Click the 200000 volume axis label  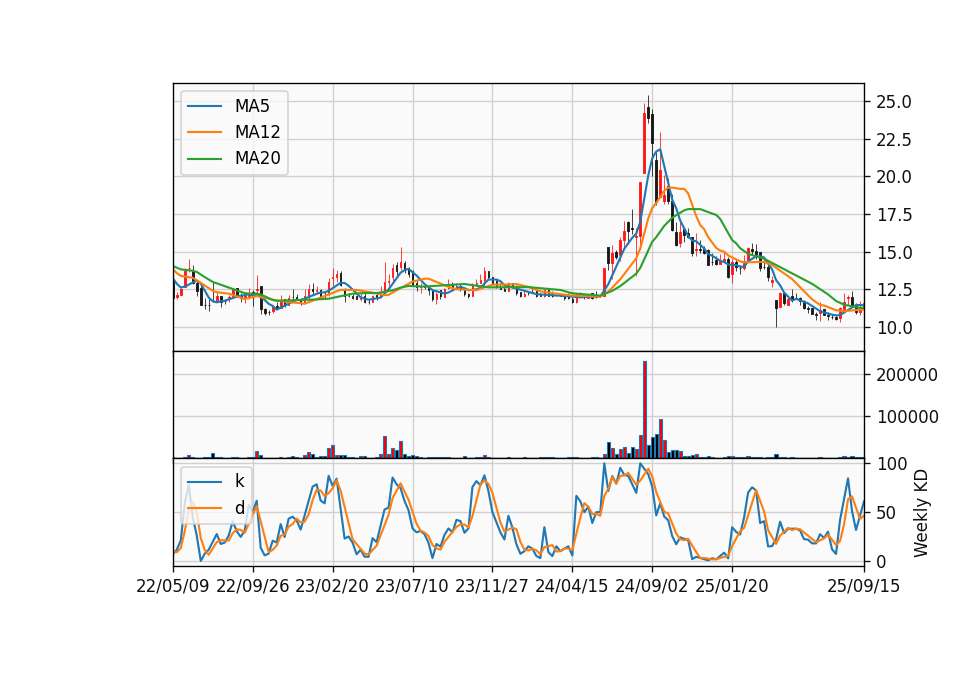pos(907,375)
